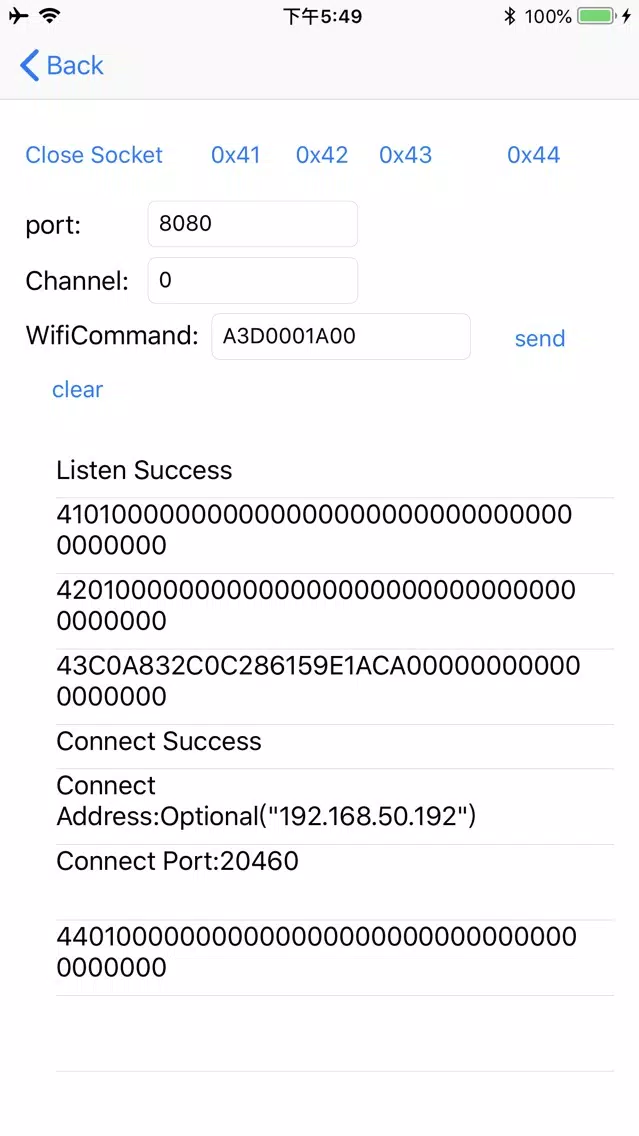Viewport: 639px width, 1136px height.
Task: Tap the Back chevron arrow icon
Action: [x=30, y=66]
